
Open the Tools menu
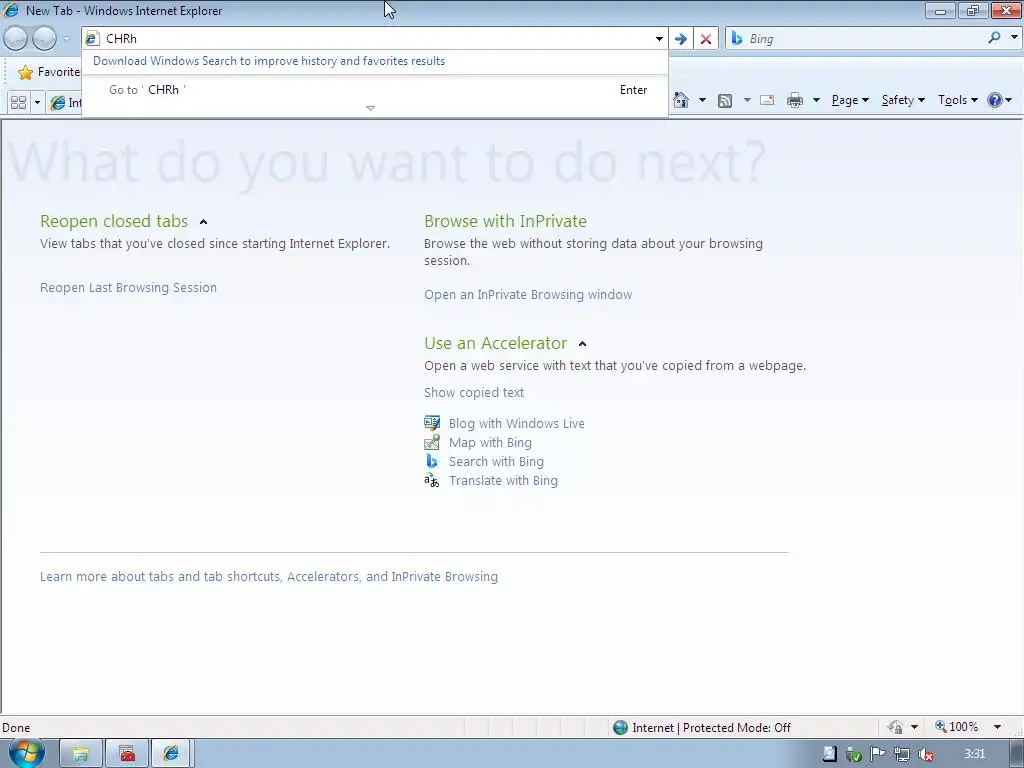click(x=957, y=100)
